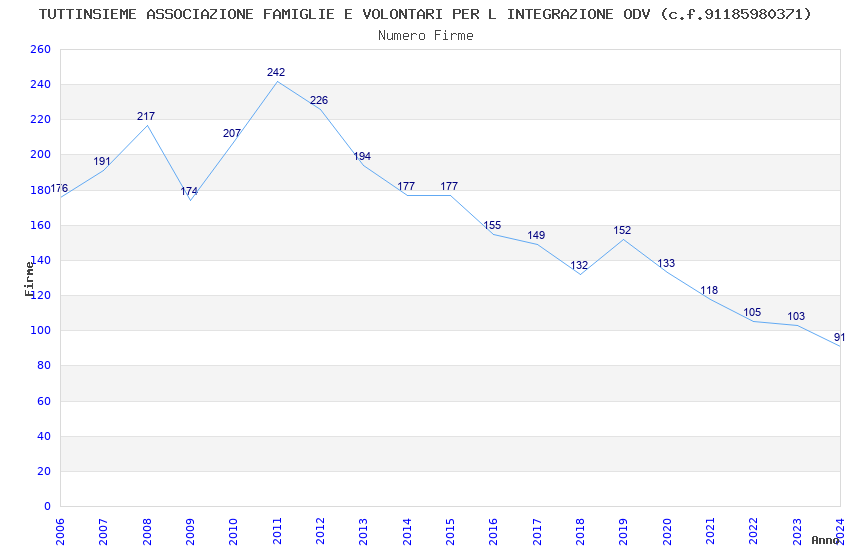850x550 pixels.
Task: Click the y-axis tick label 100
Action: (x=41, y=331)
